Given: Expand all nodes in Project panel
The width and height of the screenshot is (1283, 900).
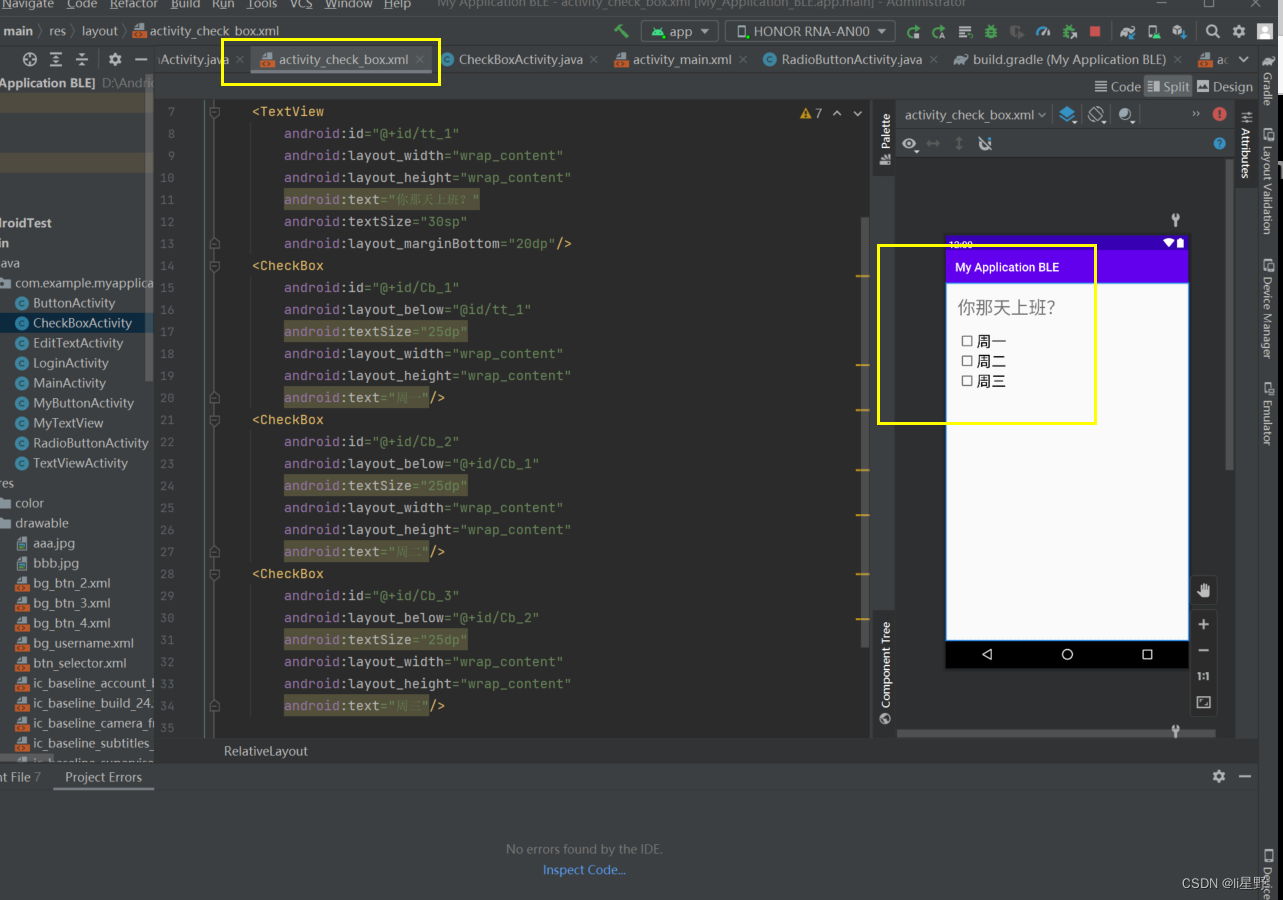Looking at the screenshot, I should click(x=56, y=59).
